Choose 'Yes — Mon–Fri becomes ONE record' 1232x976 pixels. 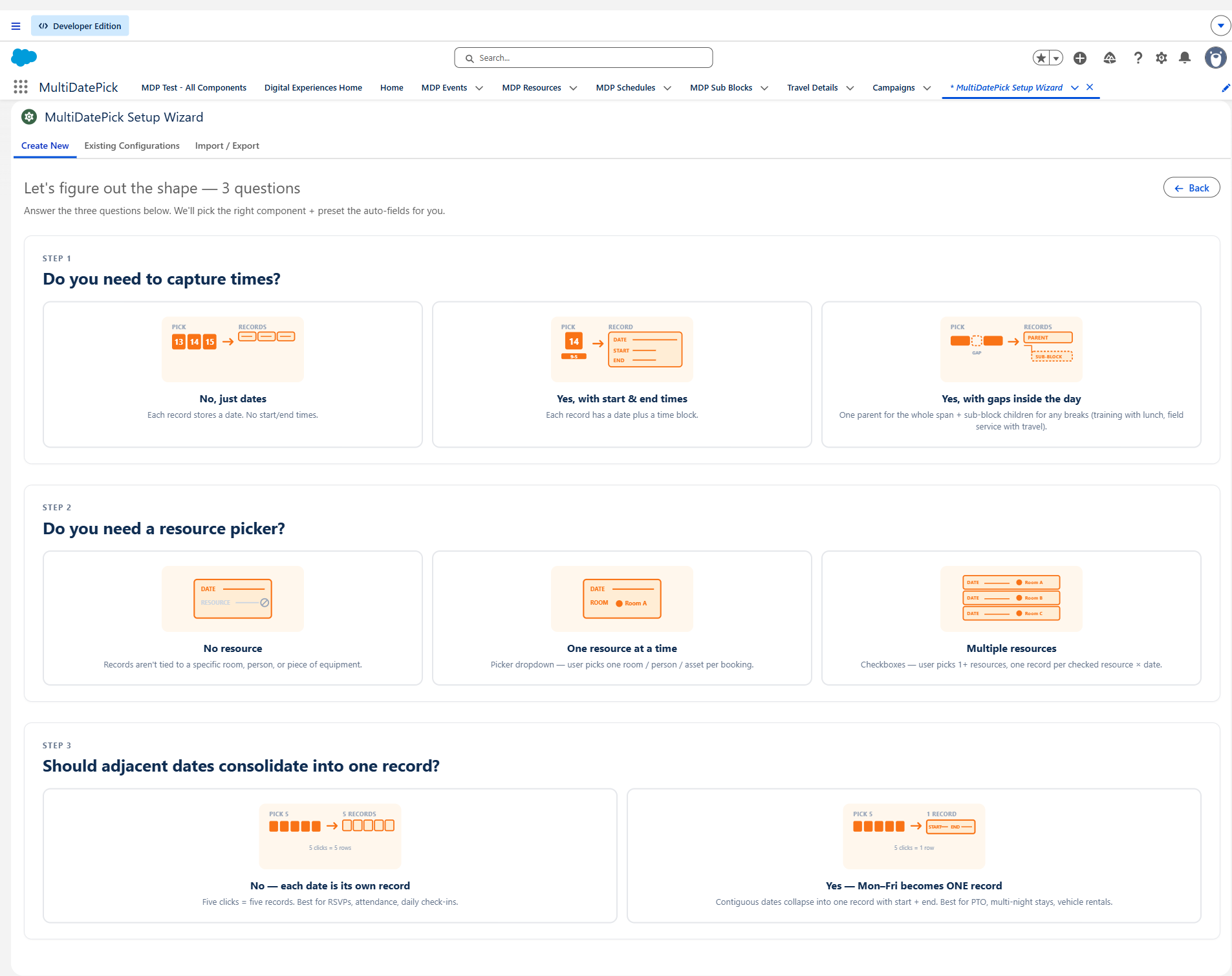coord(914,855)
